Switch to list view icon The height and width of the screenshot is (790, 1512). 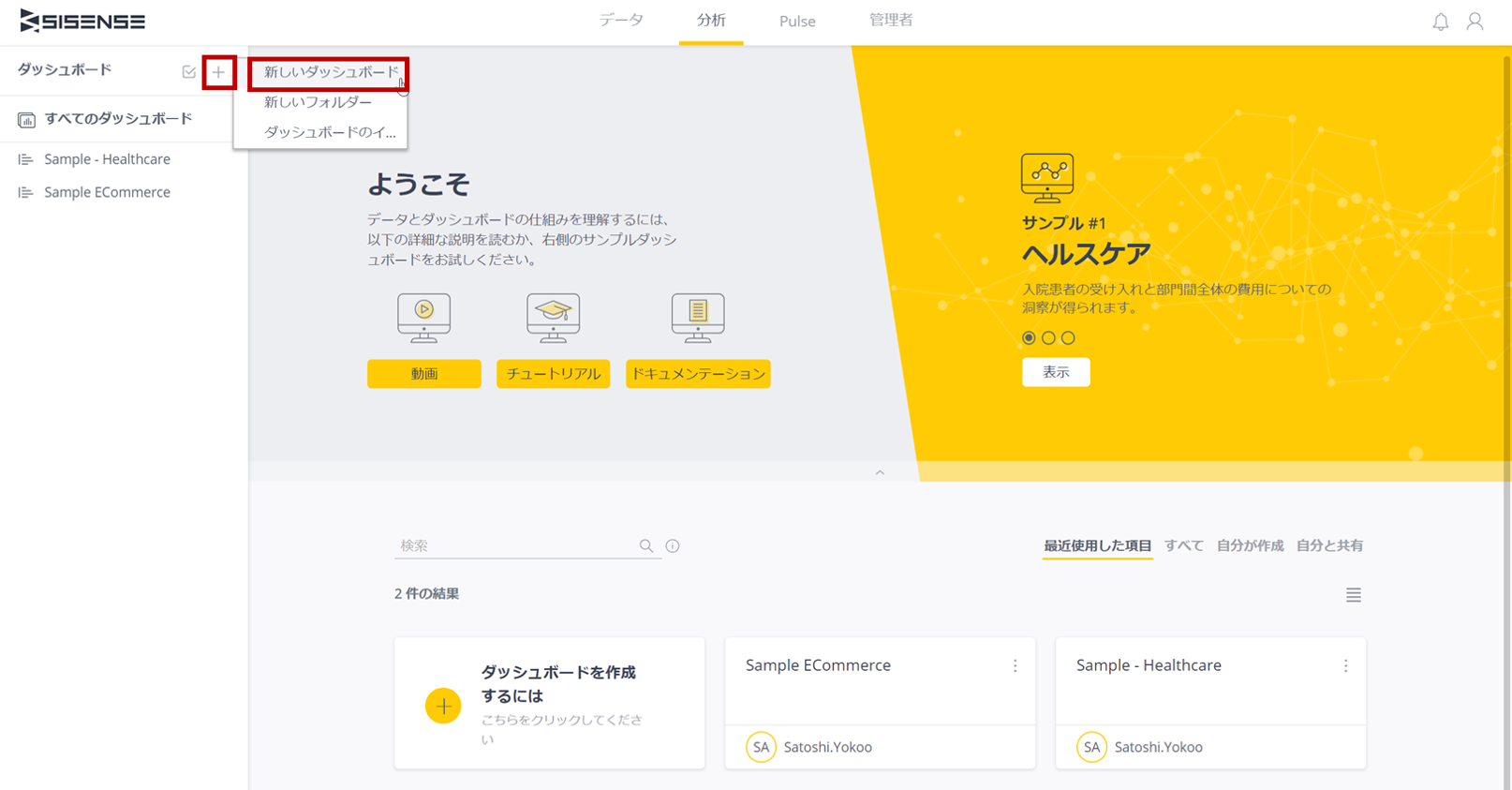pos(1354,595)
